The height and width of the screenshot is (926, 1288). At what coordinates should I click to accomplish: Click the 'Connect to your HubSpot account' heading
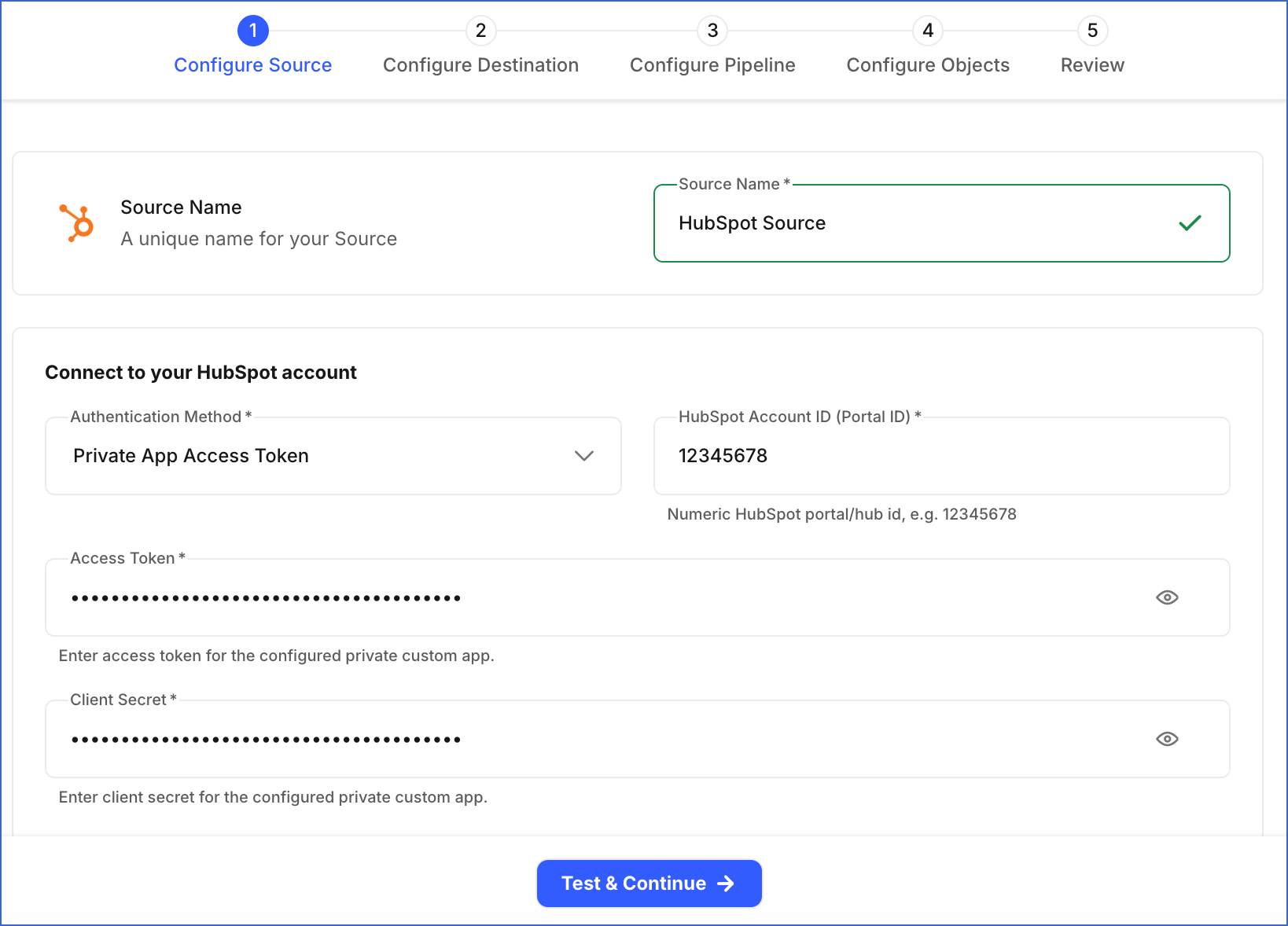click(201, 373)
